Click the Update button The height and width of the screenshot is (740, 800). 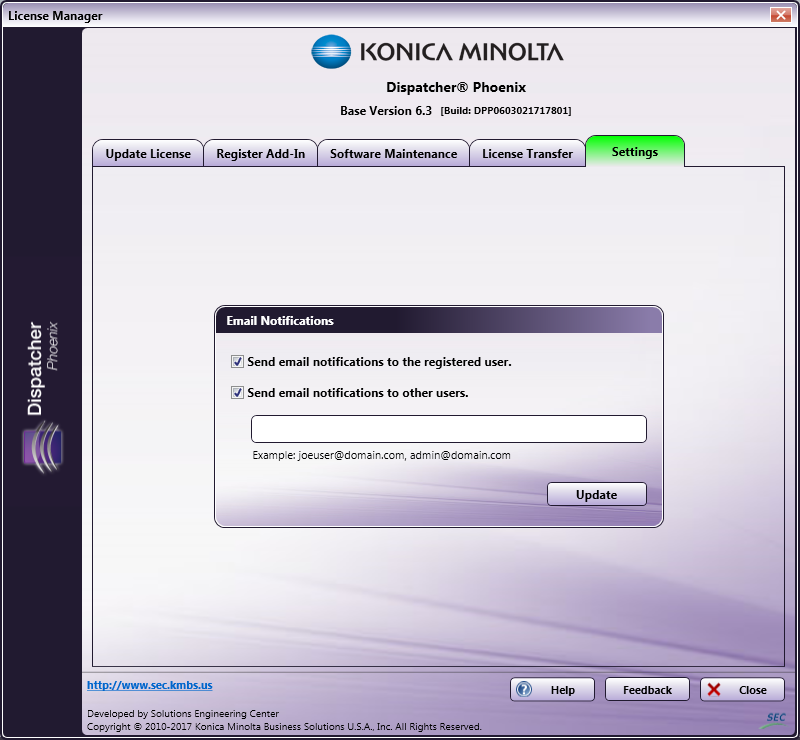596,494
